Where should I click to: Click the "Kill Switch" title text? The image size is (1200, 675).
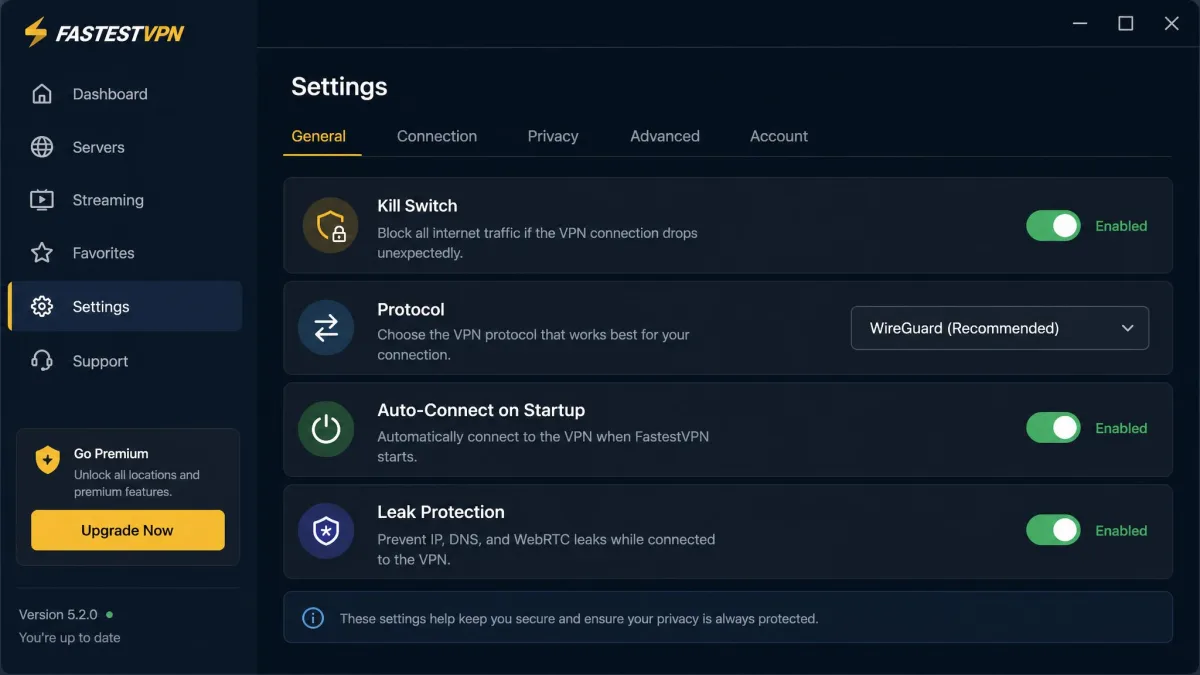[417, 206]
